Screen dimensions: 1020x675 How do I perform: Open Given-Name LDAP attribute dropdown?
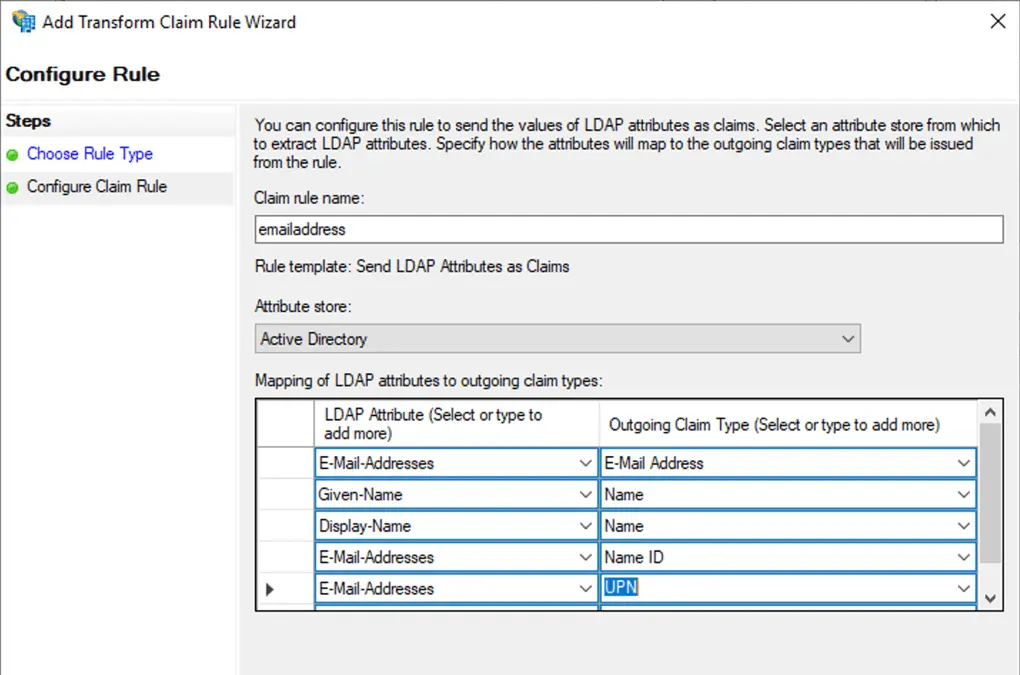click(586, 495)
